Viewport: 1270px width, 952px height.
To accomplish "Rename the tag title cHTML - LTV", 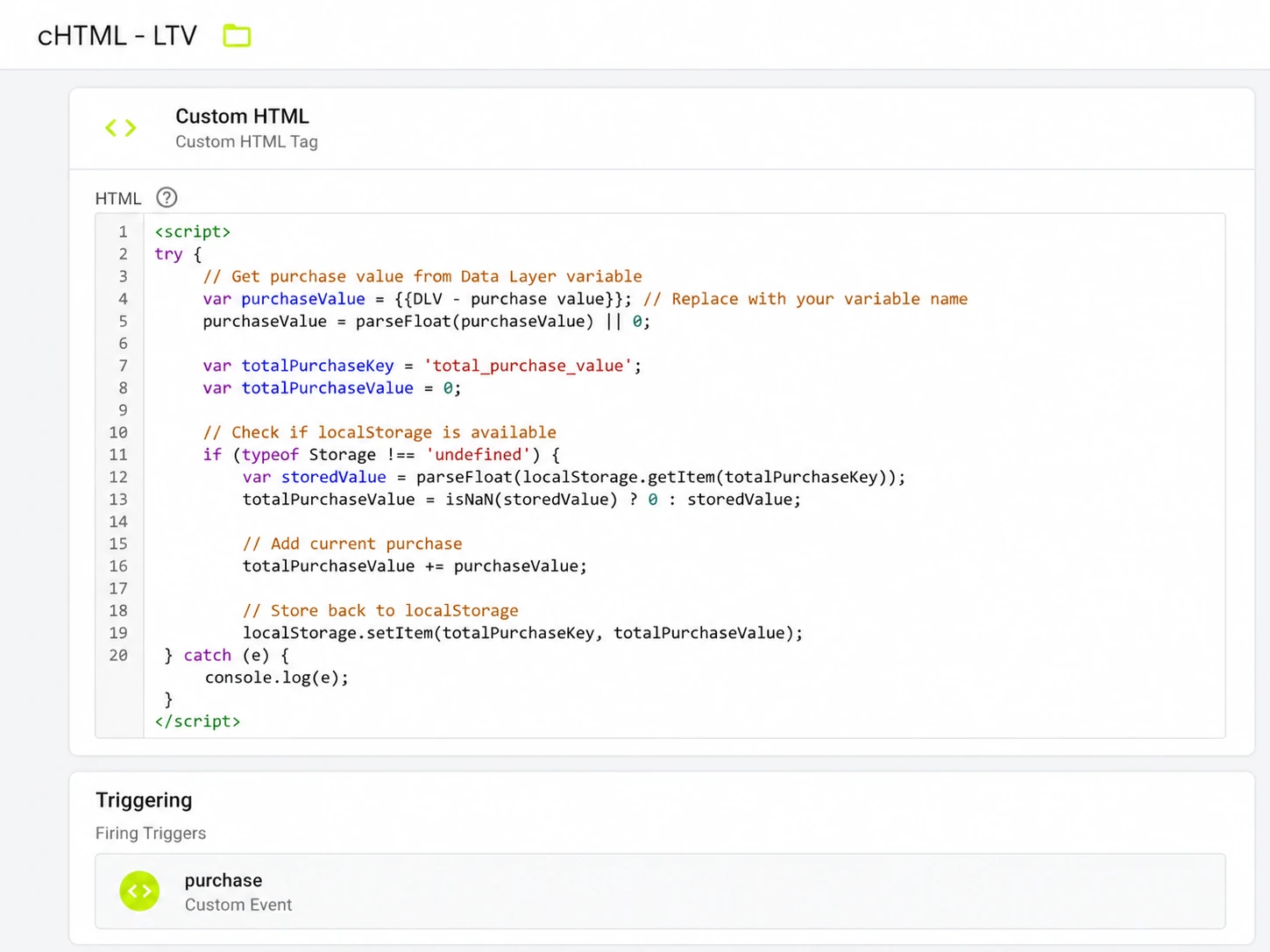I will tap(117, 36).
